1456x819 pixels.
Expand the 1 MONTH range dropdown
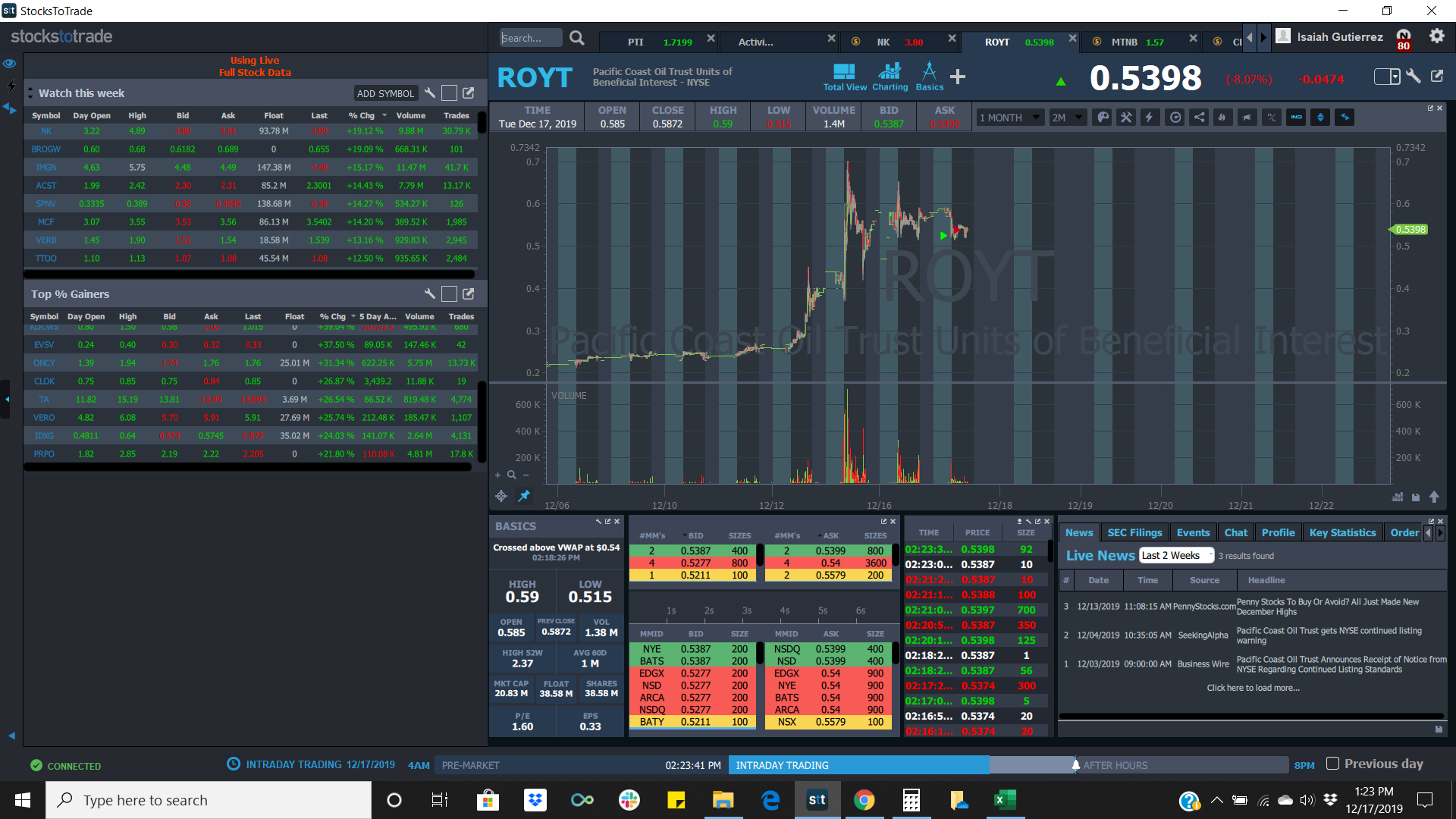(x=1009, y=118)
